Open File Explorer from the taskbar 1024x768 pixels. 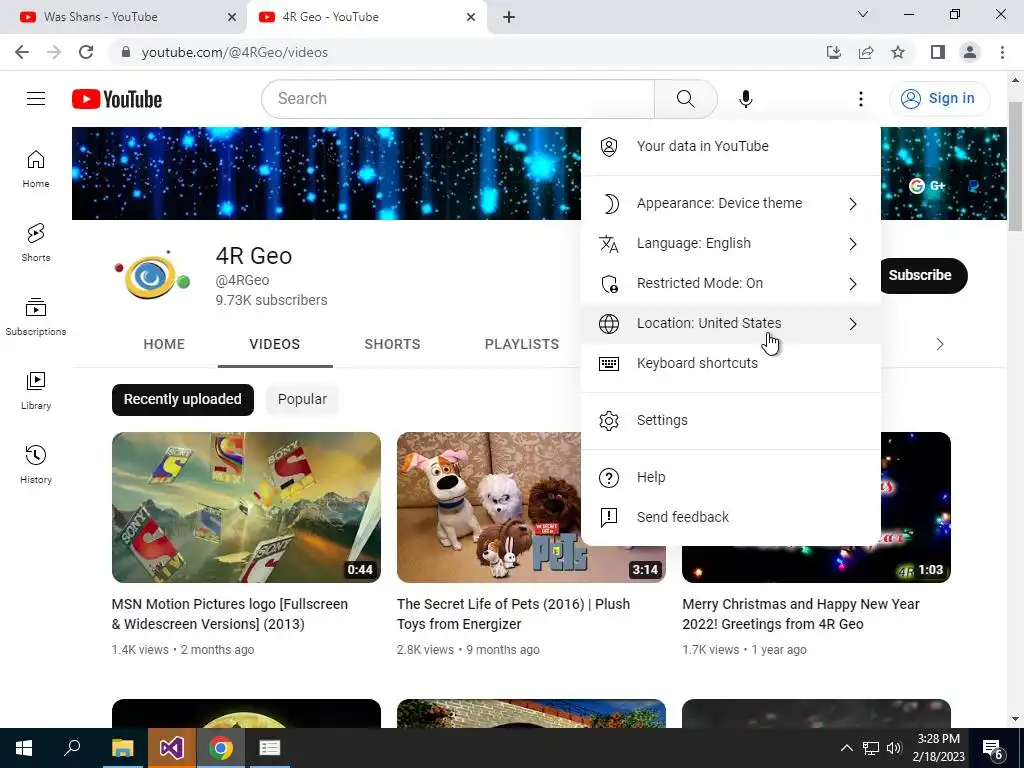(x=122, y=748)
